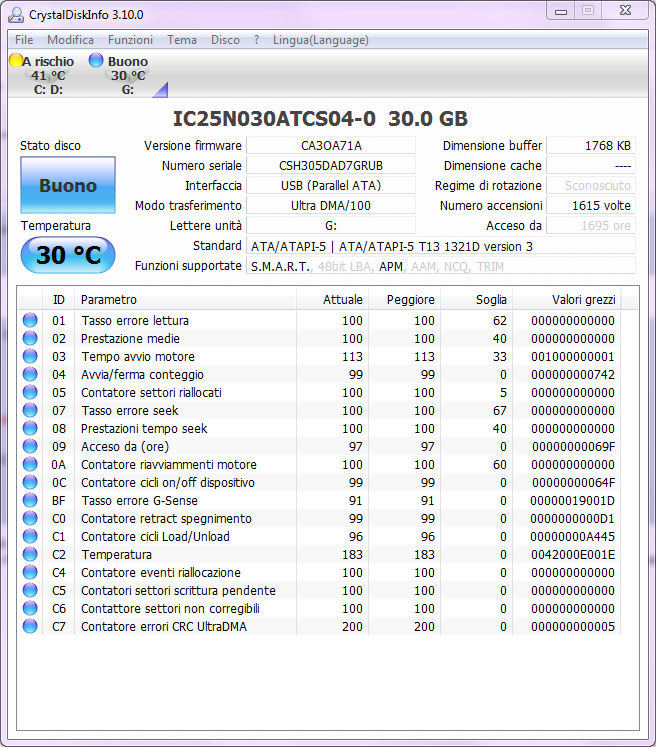Open the Funzioni menu
Screen dimensions: 656x747
(130, 40)
